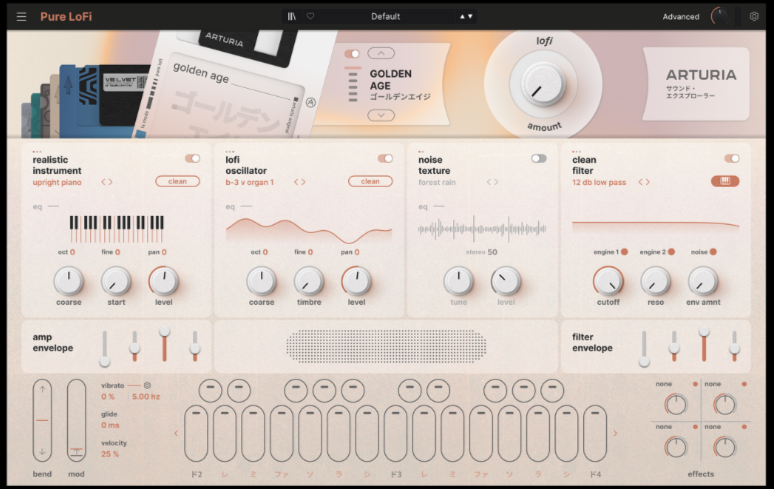Click the noise texture tune knob
The height and width of the screenshot is (489, 774).
coord(459,281)
